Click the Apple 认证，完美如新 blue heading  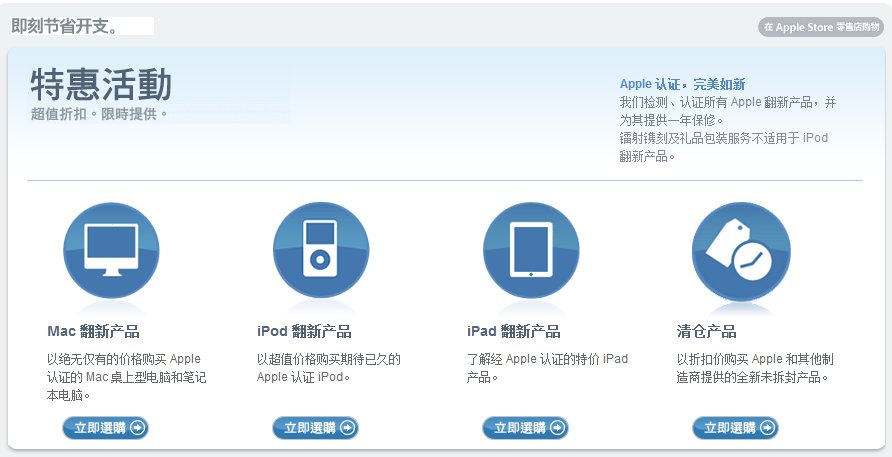pyautogui.click(x=682, y=84)
